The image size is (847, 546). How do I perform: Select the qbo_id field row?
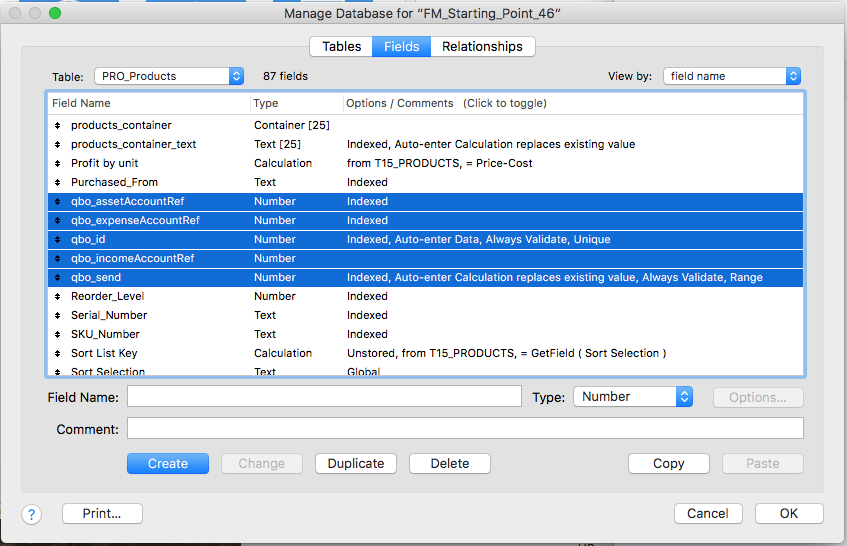pos(425,239)
